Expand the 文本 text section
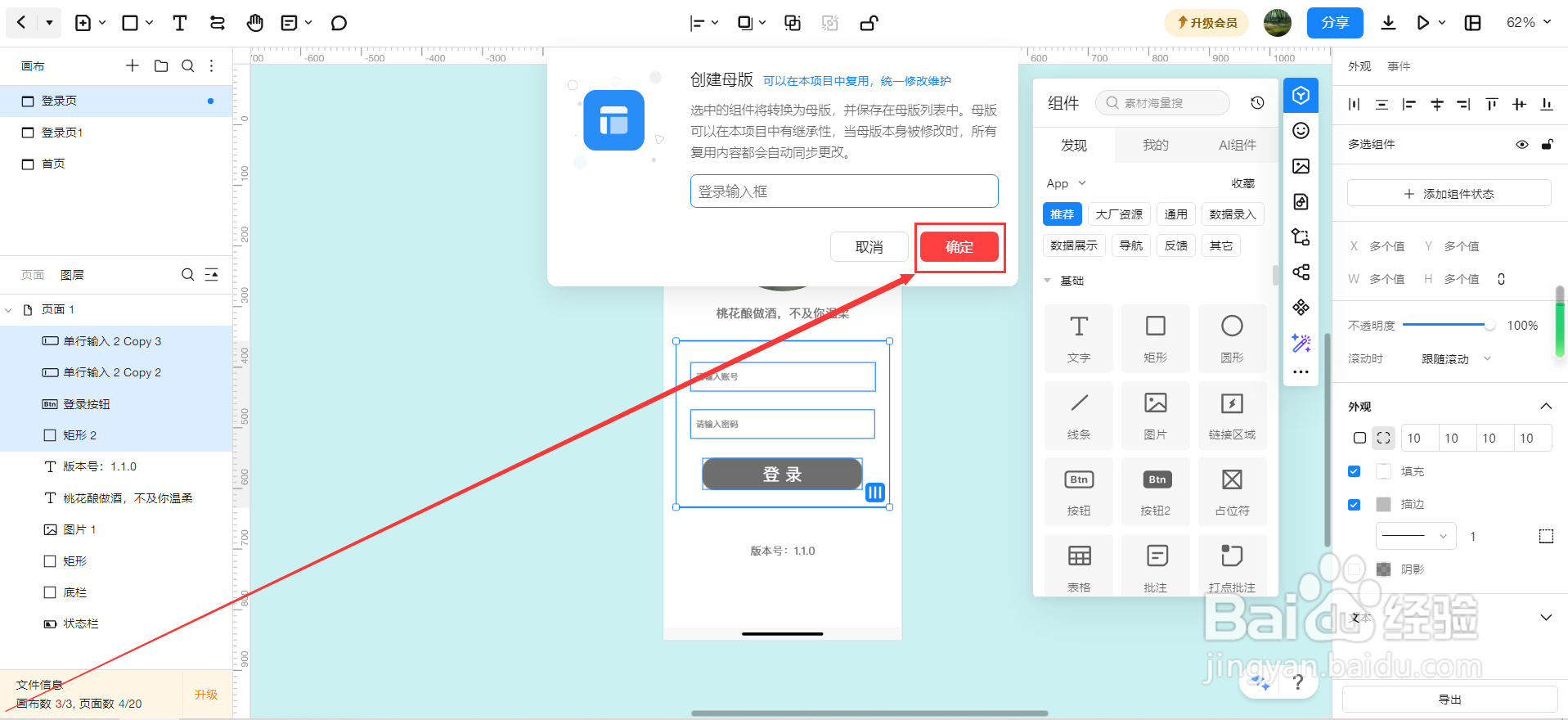 1546,617
